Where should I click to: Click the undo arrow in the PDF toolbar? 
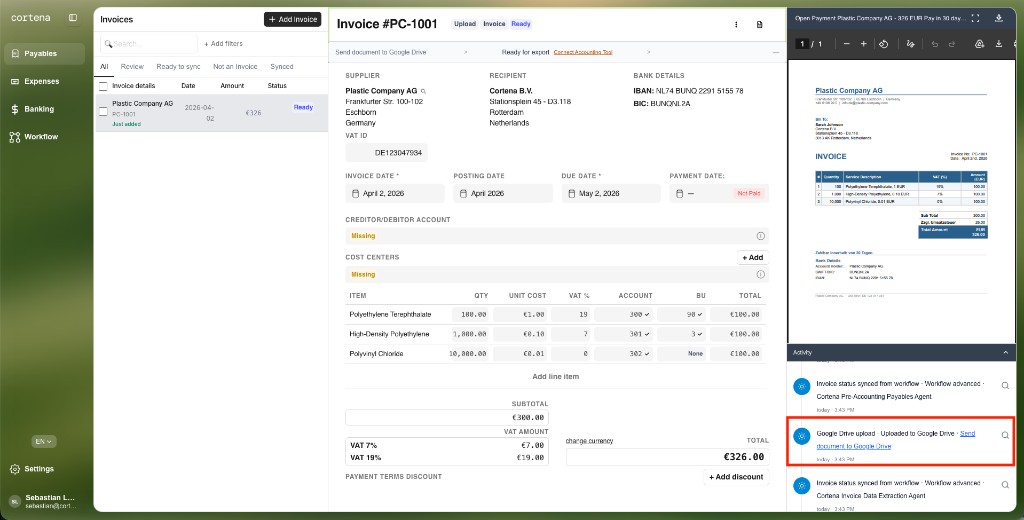[935, 44]
